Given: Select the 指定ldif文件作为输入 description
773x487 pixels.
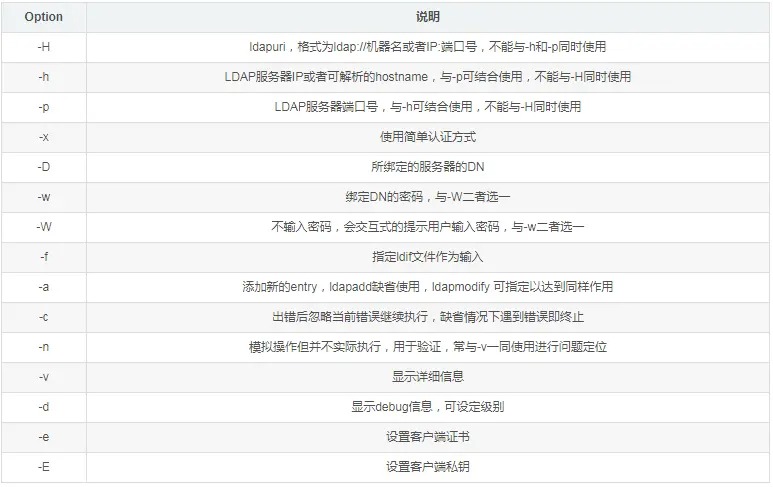Looking at the screenshot, I should 427,257.
